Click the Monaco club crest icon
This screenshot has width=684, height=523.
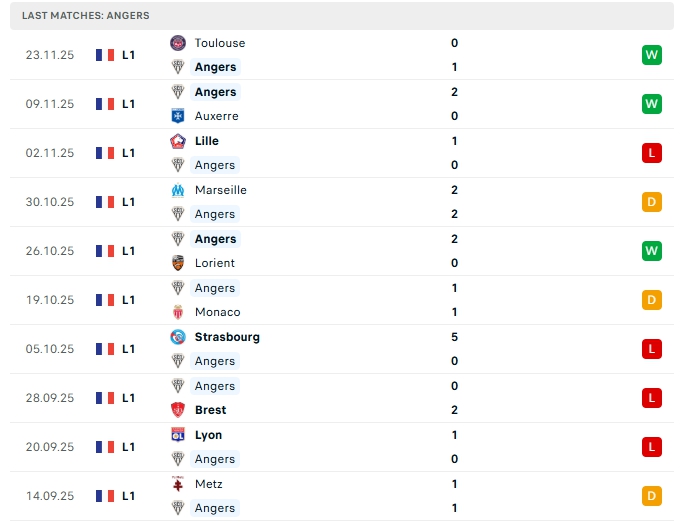click(178, 312)
